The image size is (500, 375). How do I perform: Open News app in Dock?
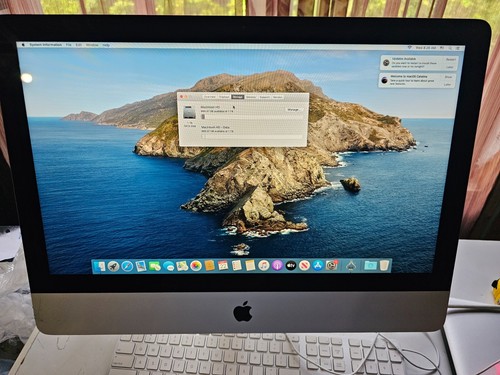(x=304, y=266)
